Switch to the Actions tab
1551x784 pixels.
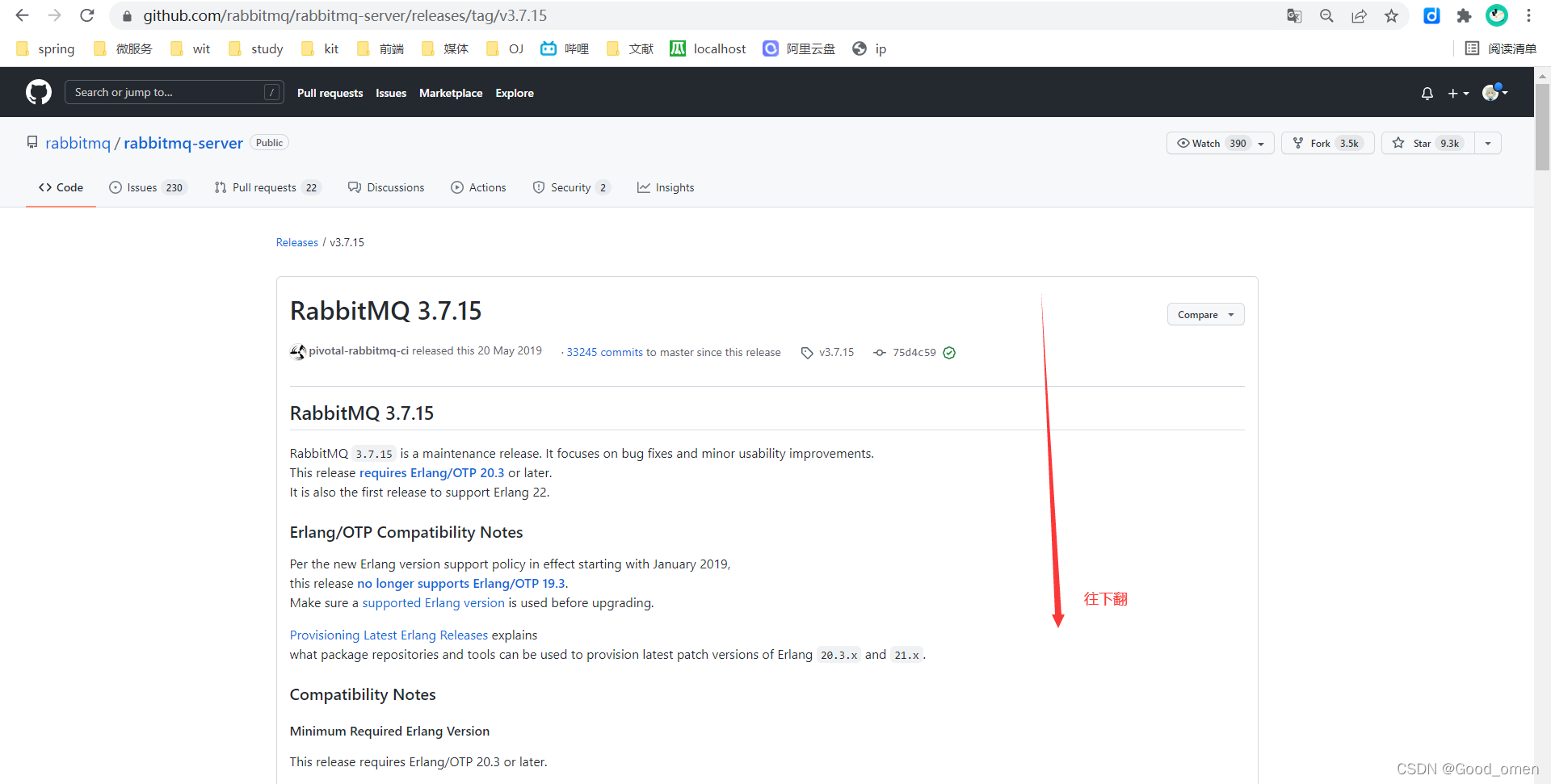pyautogui.click(x=479, y=187)
